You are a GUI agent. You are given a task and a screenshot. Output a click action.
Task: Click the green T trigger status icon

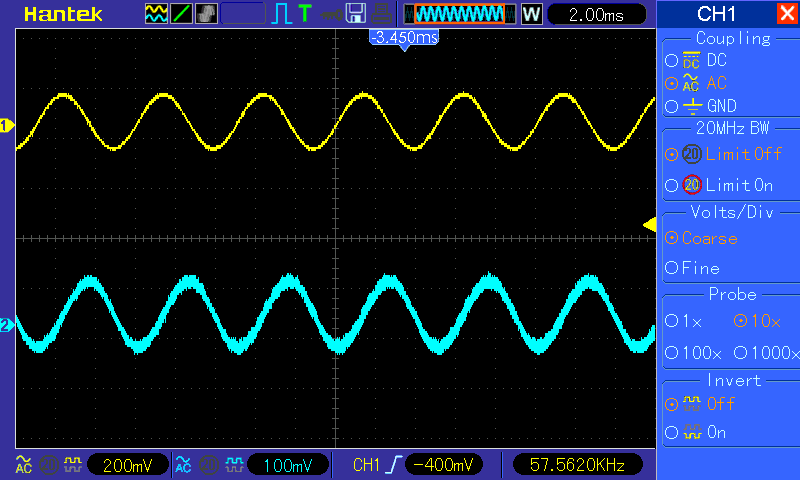click(305, 13)
